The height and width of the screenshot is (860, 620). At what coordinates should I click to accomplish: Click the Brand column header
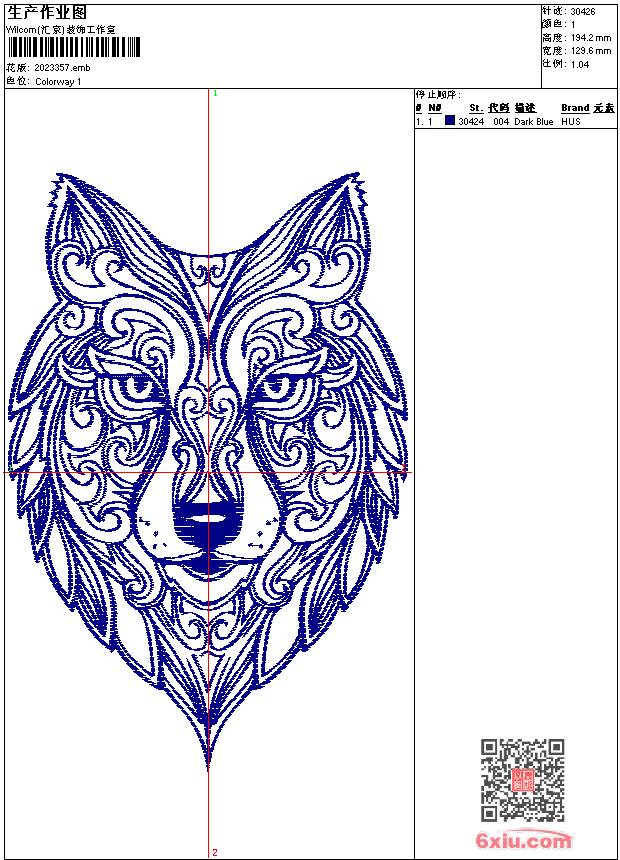point(575,108)
